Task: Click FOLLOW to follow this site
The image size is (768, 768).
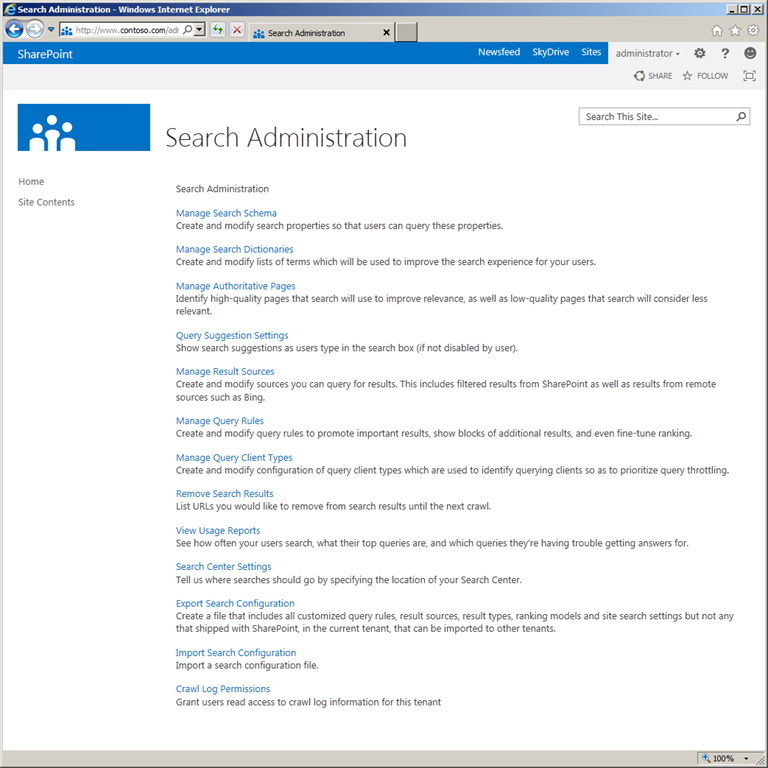Action: click(x=705, y=76)
